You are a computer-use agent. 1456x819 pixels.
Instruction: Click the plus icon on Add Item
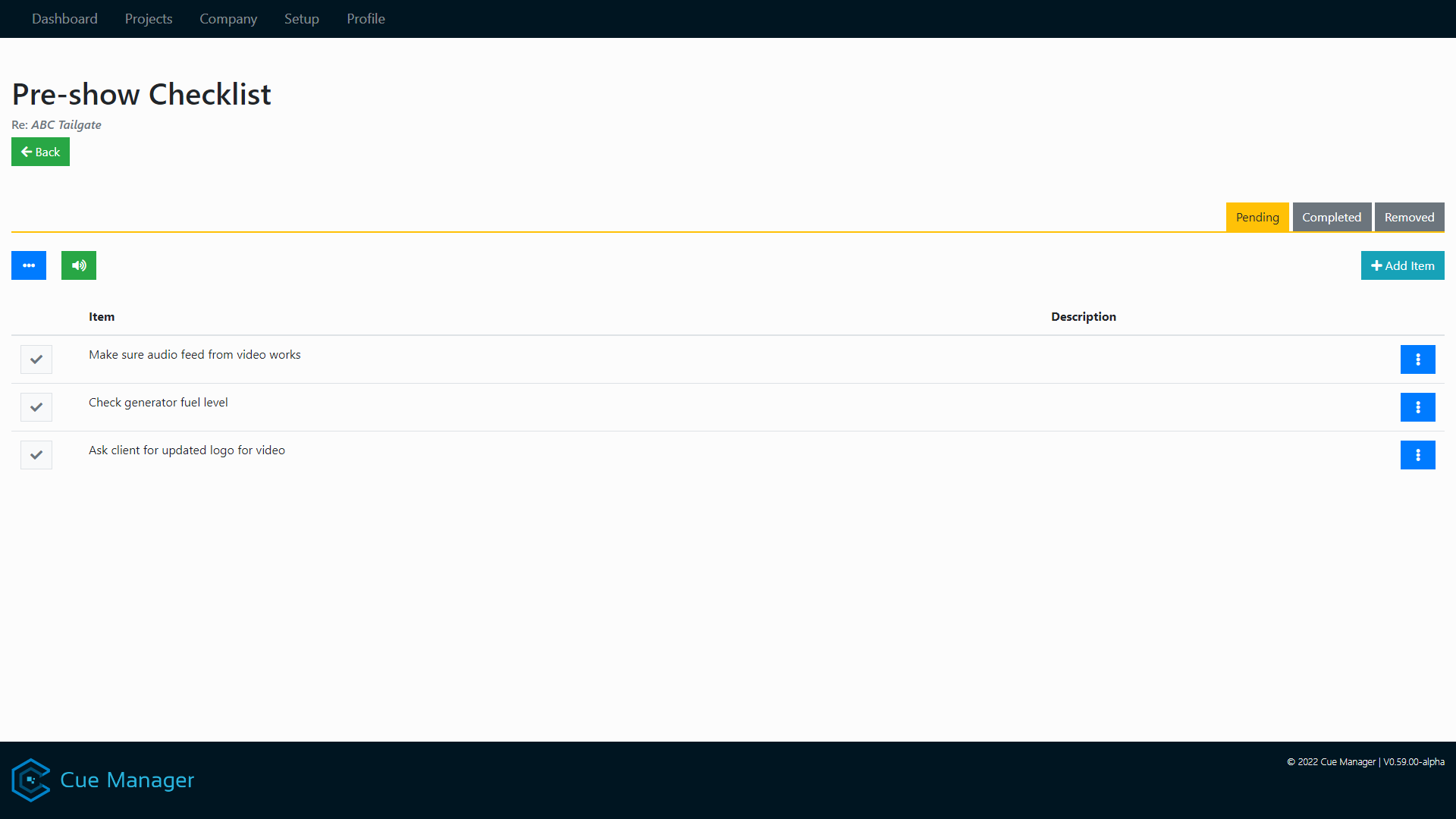point(1377,265)
